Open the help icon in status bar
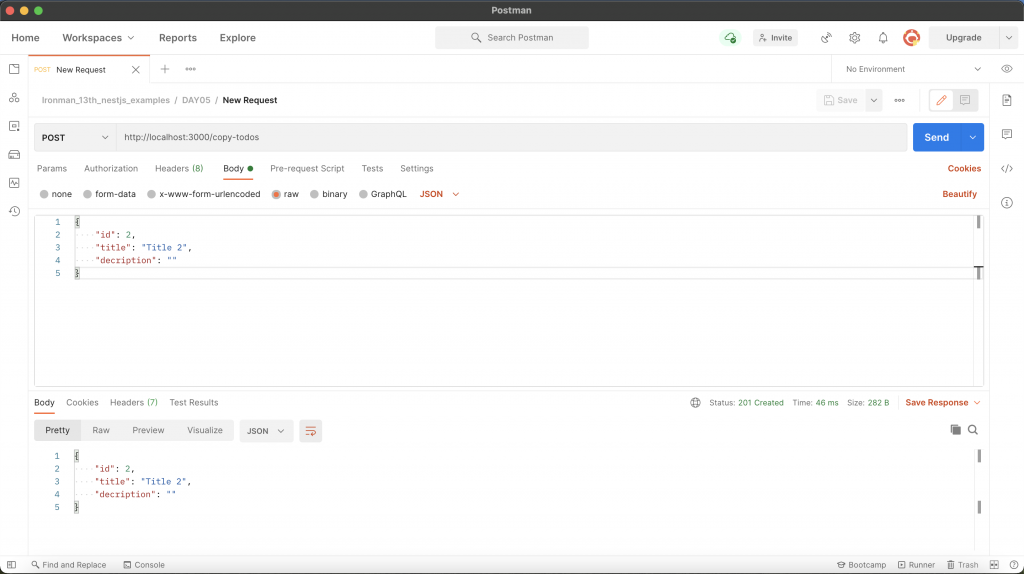The image size is (1024, 574). click(x=1014, y=565)
